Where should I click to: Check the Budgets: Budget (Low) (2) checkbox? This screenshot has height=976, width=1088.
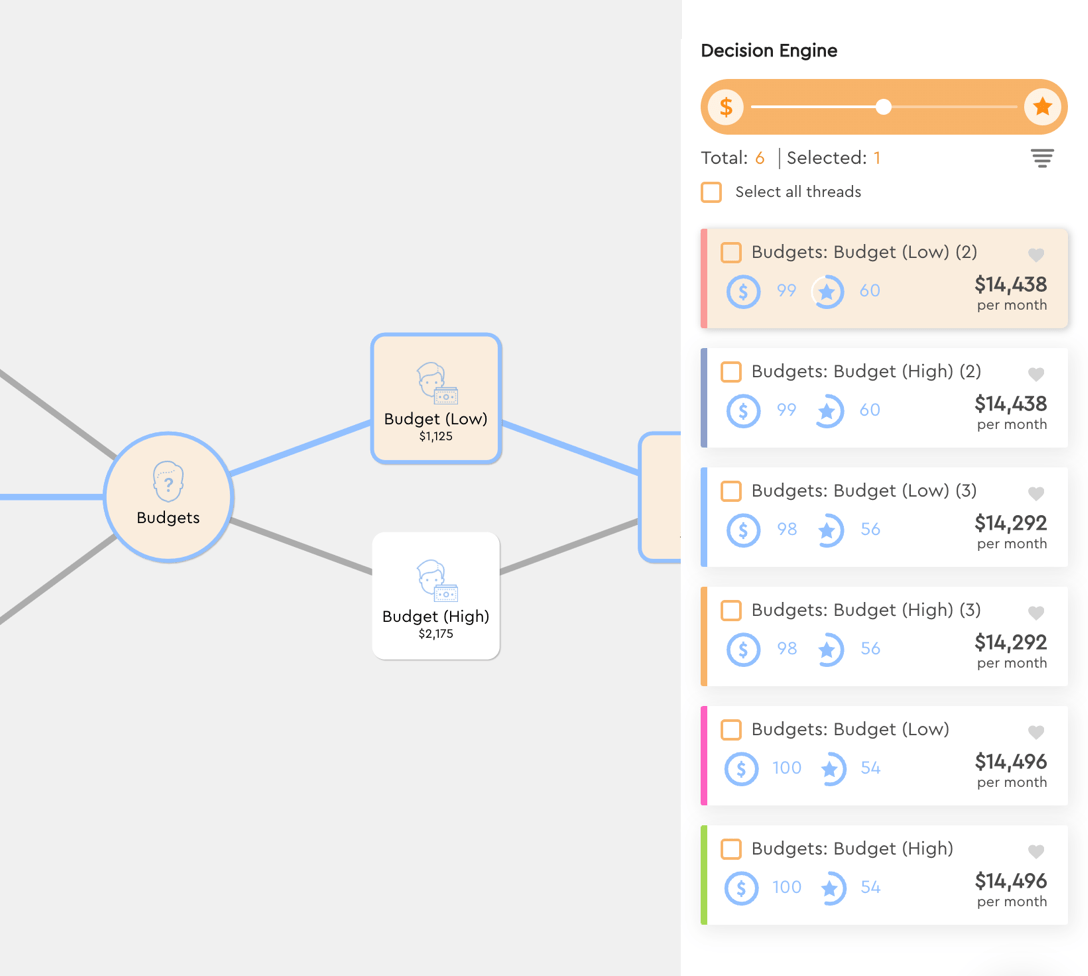(731, 252)
